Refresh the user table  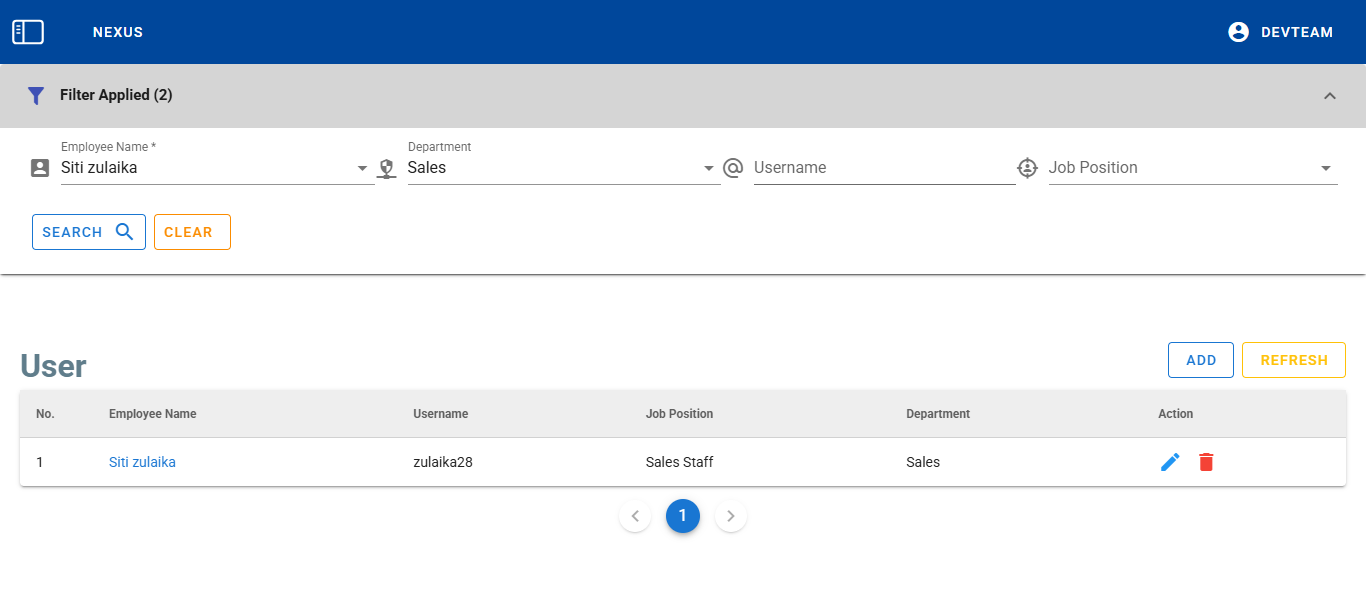(x=1293, y=360)
